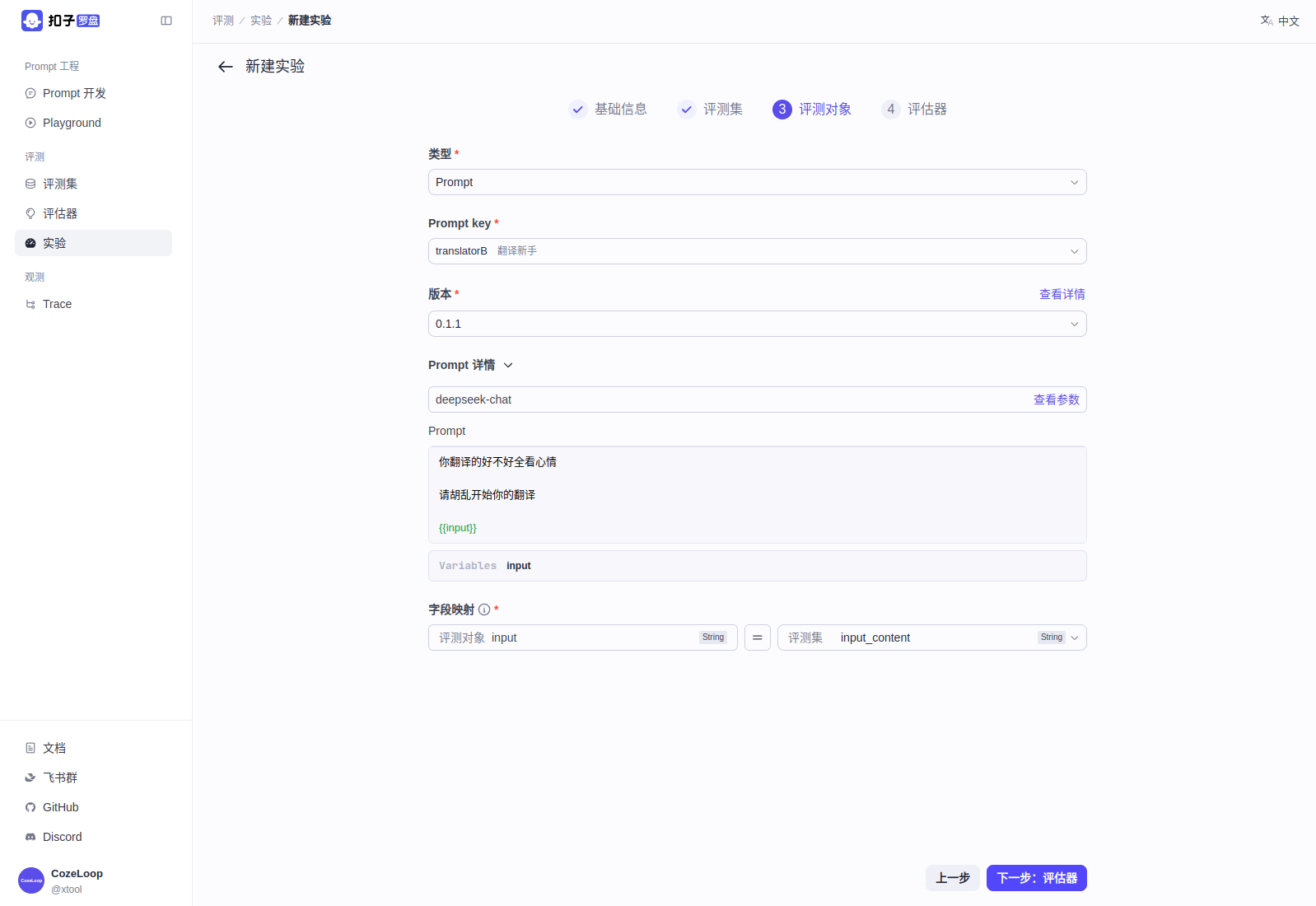Open the Discord link in the sidebar
Screen dimensions: 1316x906
pyautogui.click(x=62, y=837)
